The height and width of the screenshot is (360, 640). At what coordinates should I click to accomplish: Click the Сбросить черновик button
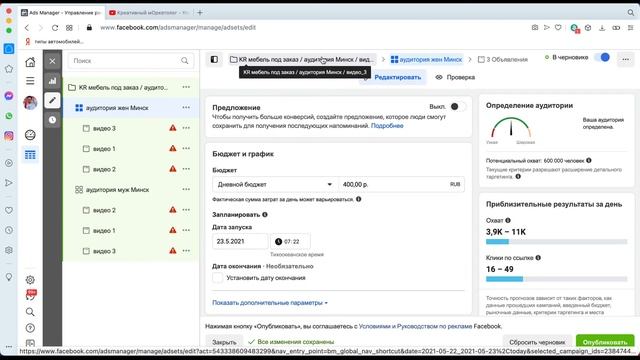[x=537, y=342]
